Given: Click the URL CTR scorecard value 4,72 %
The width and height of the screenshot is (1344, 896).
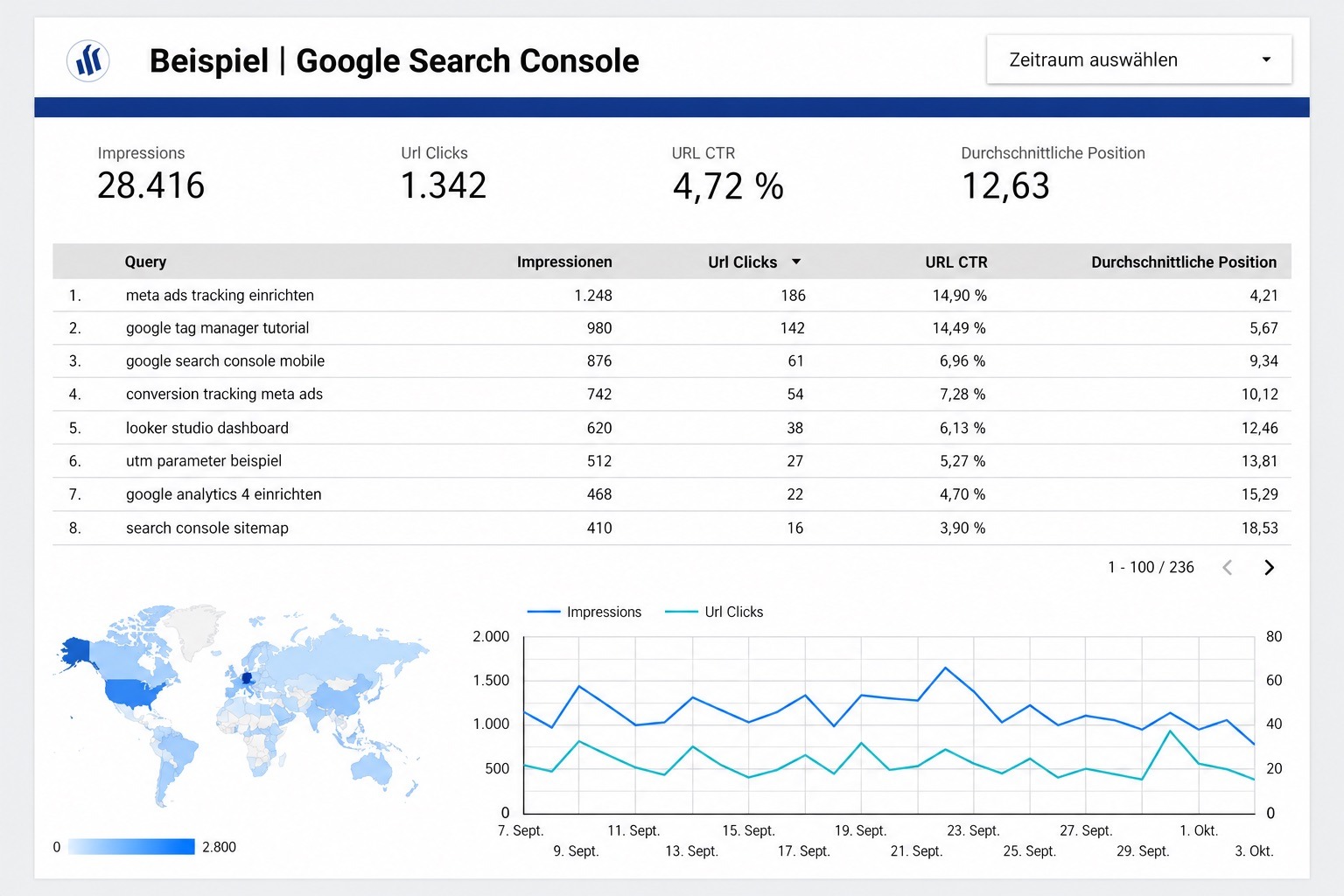Looking at the screenshot, I should pyautogui.click(x=728, y=185).
